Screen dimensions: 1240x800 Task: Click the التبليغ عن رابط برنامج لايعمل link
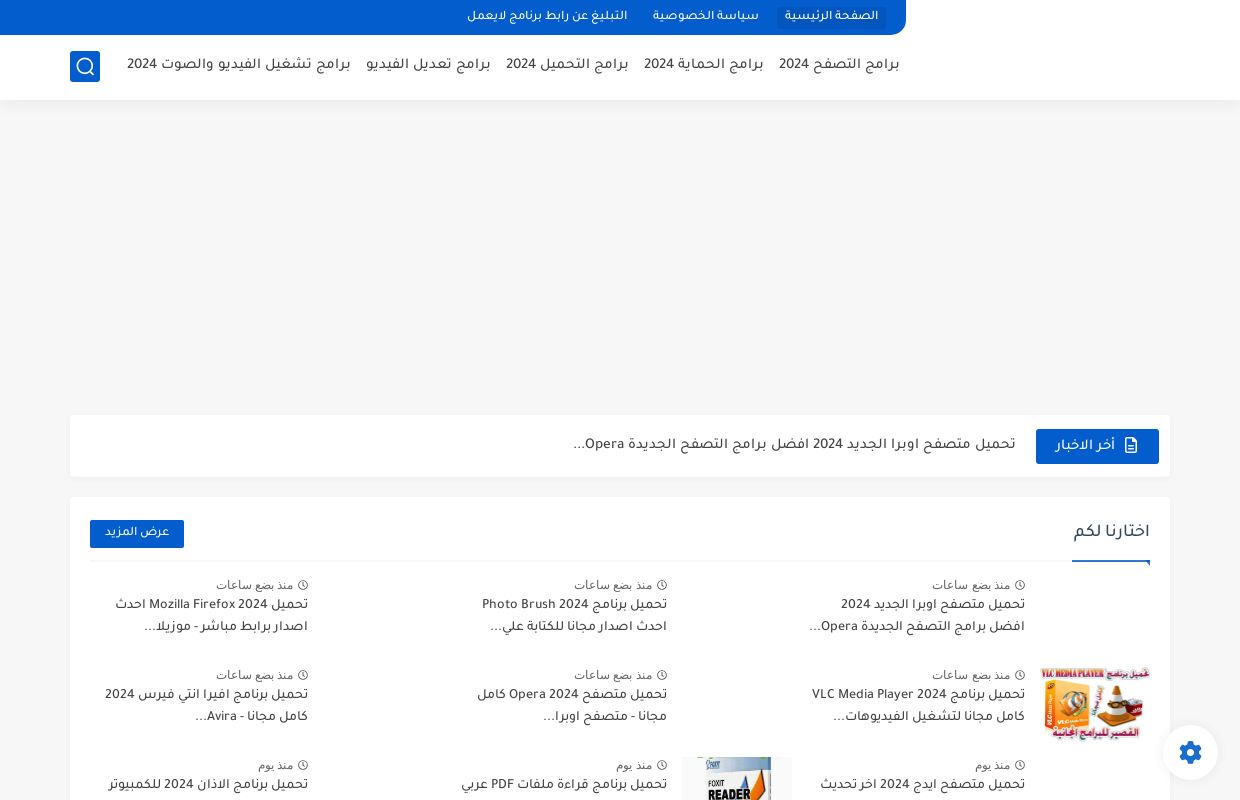tap(547, 16)
